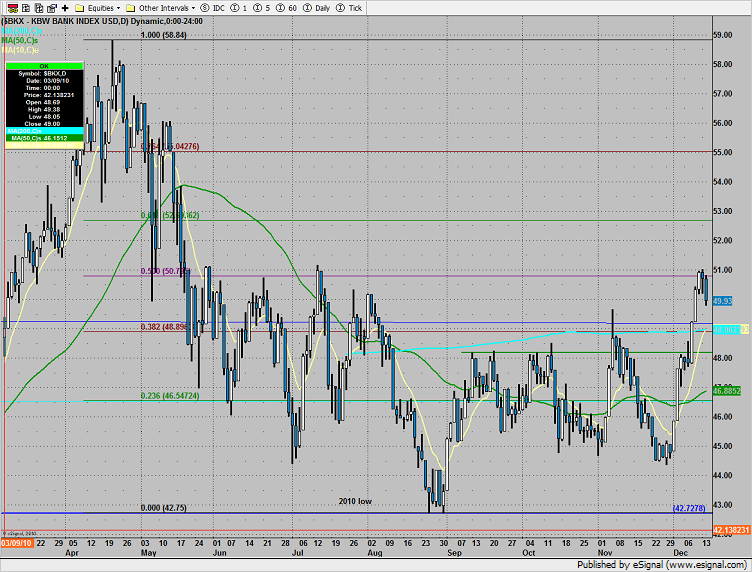The width and height of the screenshot is (752, 572).
Task: Click the MA(50,C)s study label
Action: [20, 40]
